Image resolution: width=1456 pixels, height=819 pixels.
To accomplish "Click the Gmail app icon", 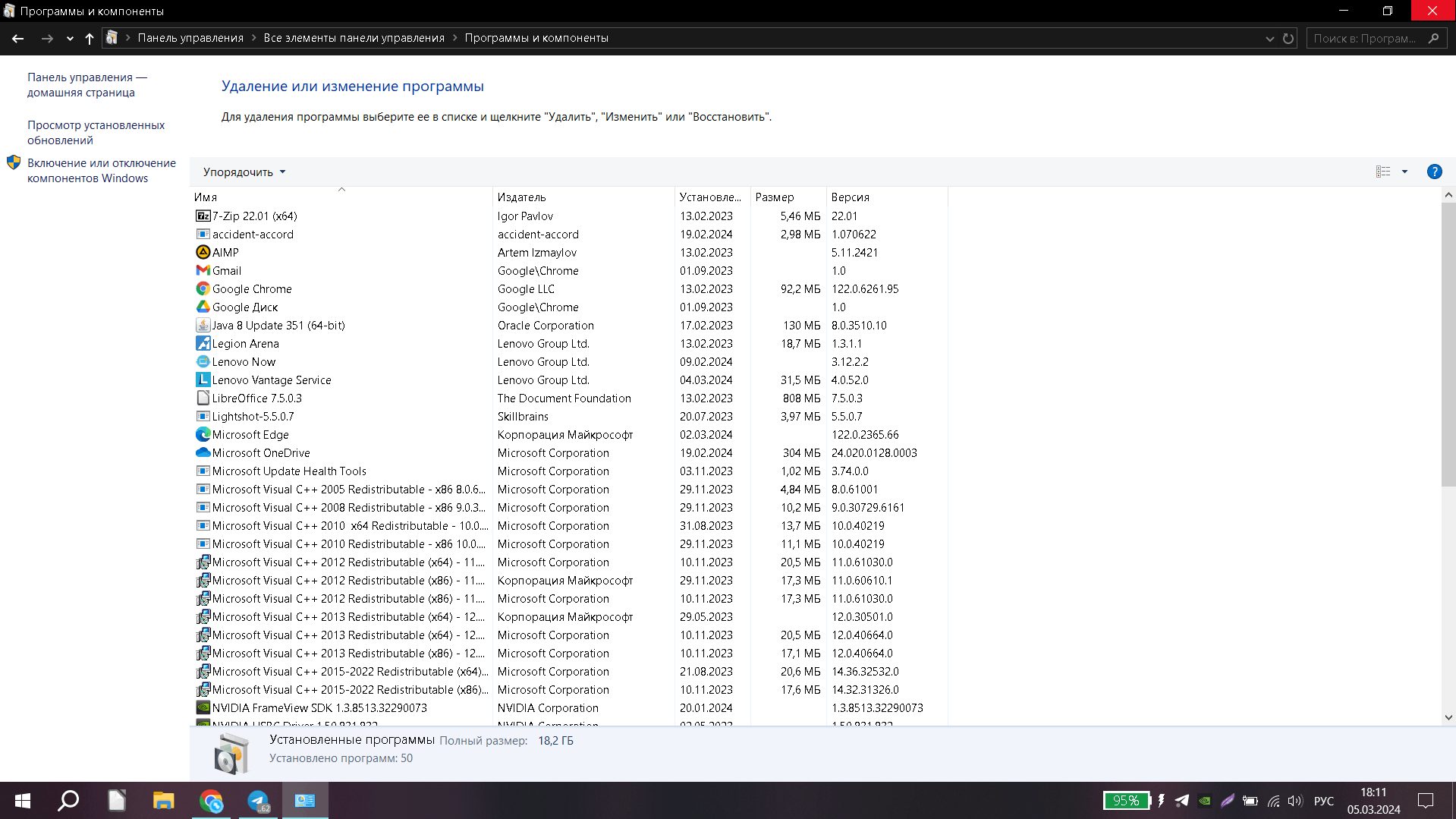I will (x=203, y=270).
